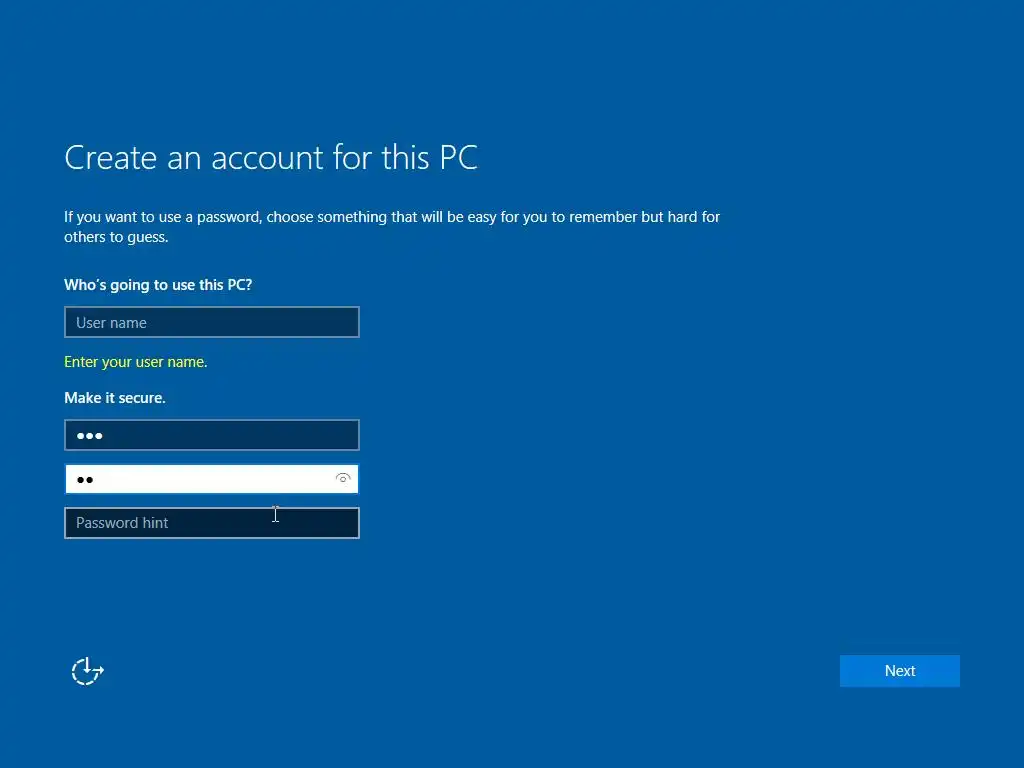
Task: Click the 'Make it secure.' label
Action: tap(115, 398)
